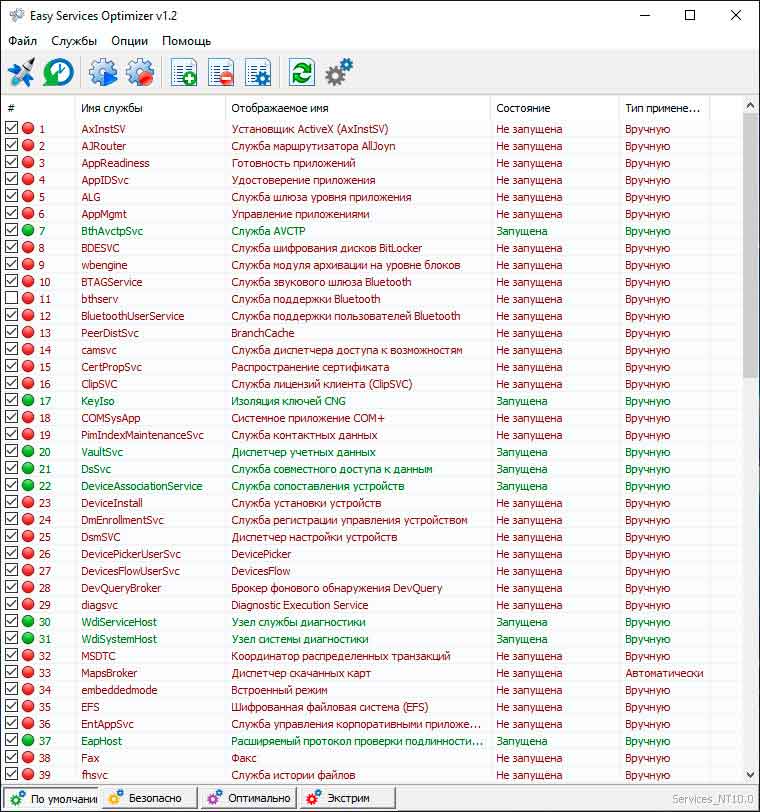Click the DevicesFlow display name
The width and height of the screenshot is (760, 812).
click(260, 571)
